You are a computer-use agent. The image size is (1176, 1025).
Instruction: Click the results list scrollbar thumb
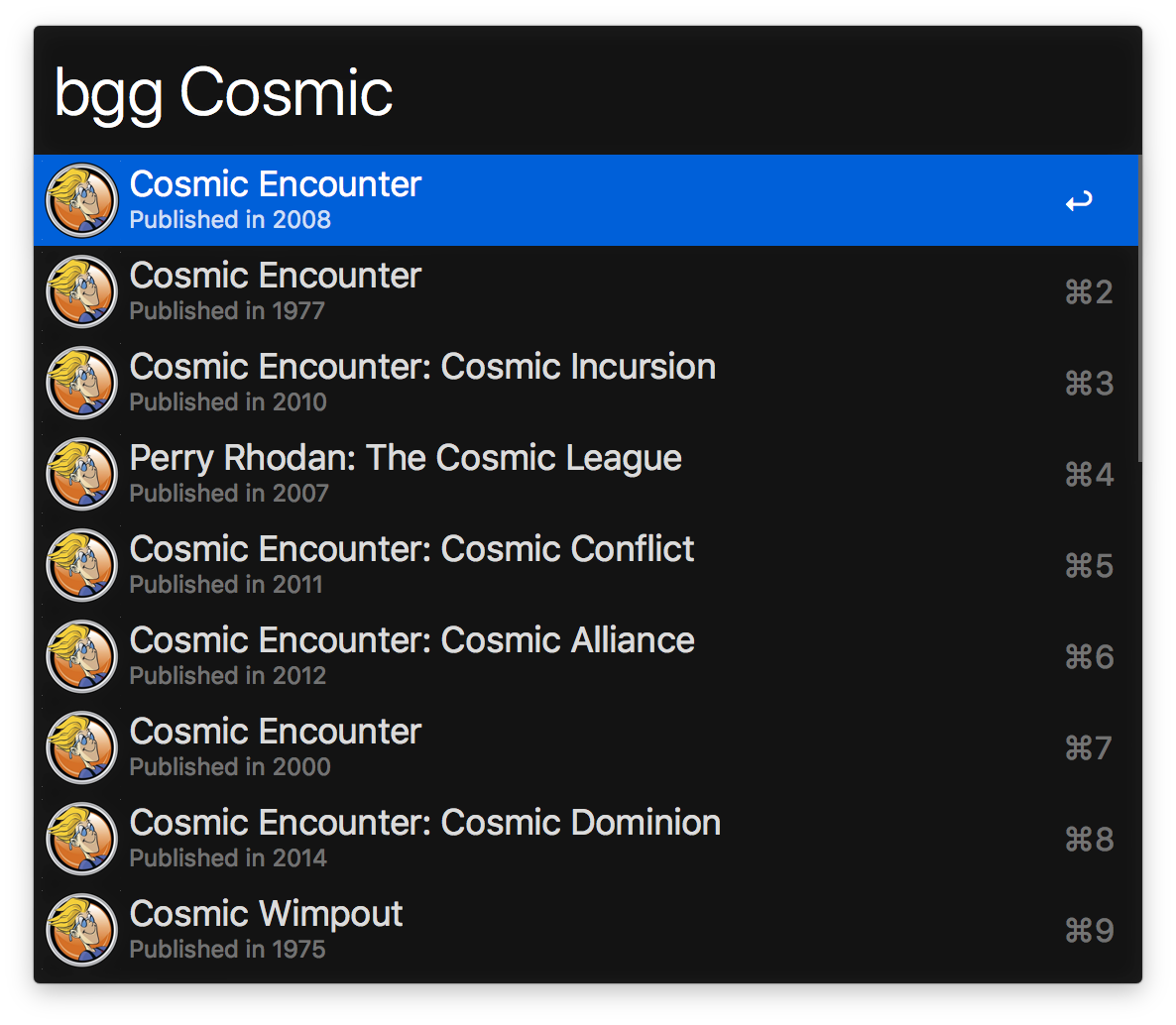click(1140, 308)
